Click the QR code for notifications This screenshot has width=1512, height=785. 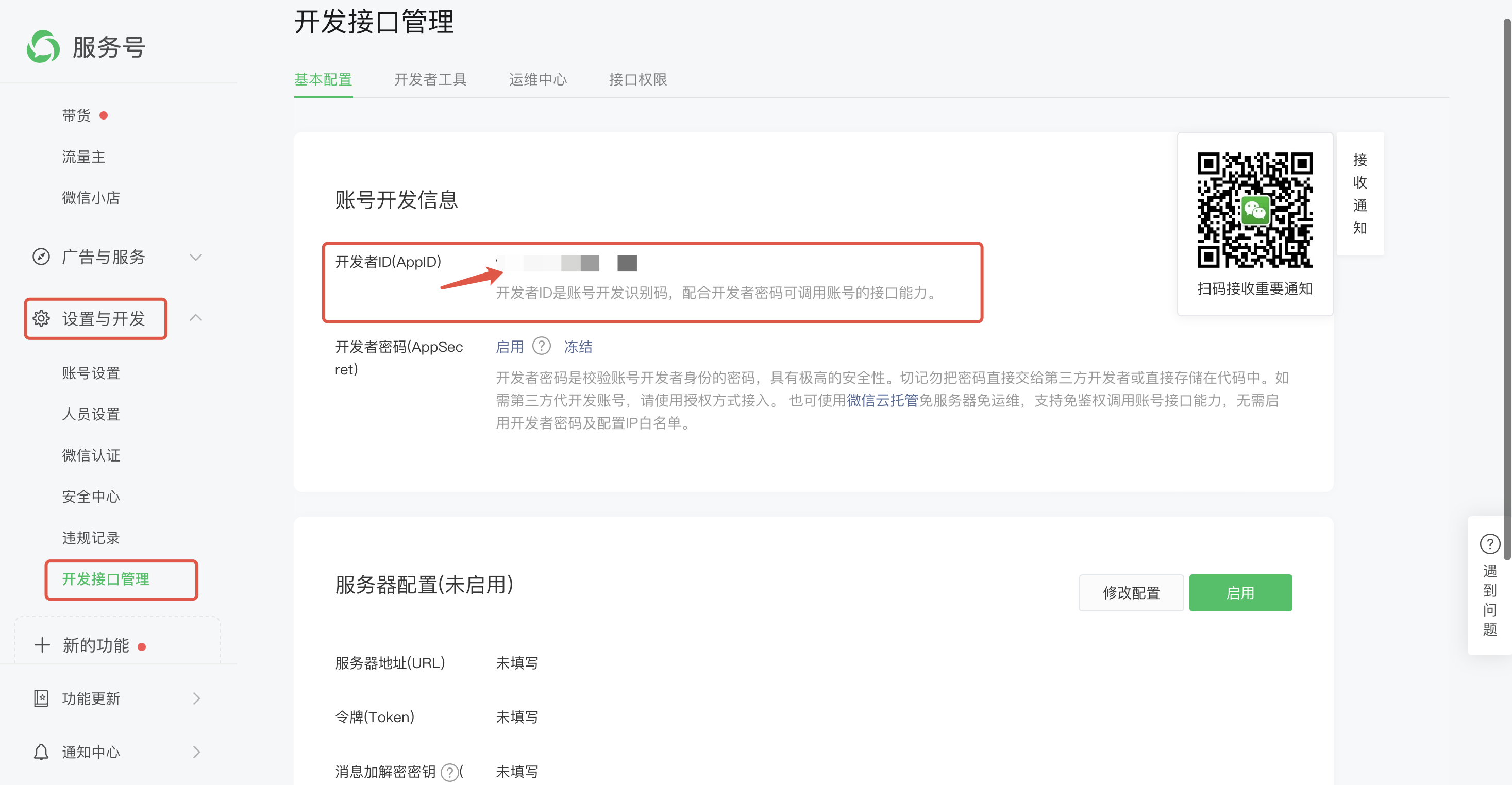1255,210
